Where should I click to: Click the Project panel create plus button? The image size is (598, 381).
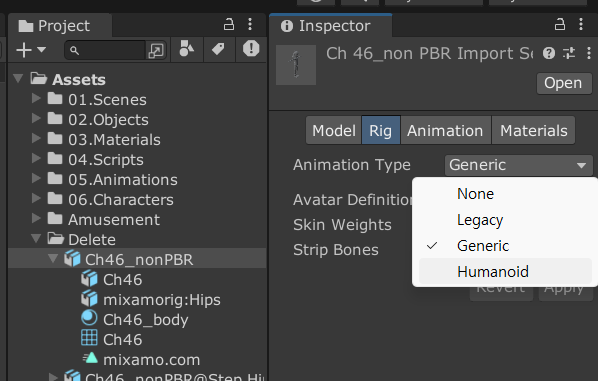[24, 50]
